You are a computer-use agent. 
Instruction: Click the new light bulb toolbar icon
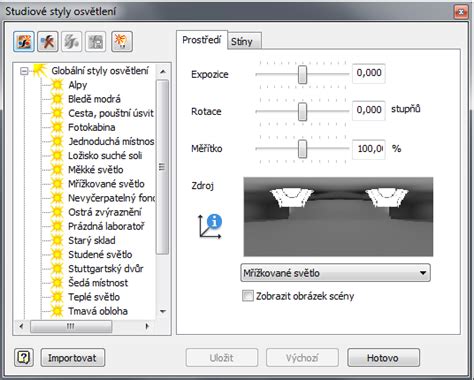point(122,42)
